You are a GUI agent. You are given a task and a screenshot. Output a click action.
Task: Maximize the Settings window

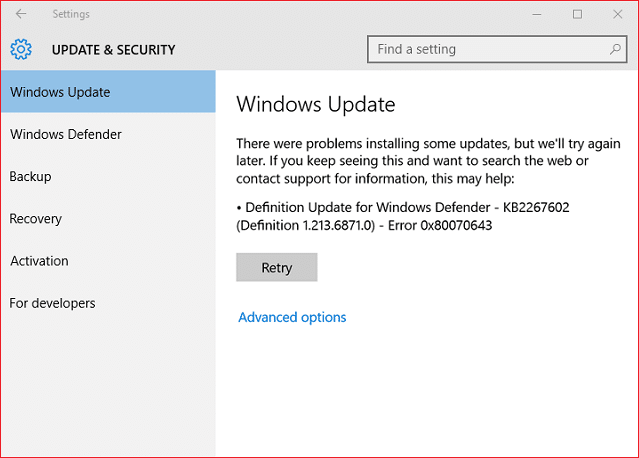pos(577,14)
